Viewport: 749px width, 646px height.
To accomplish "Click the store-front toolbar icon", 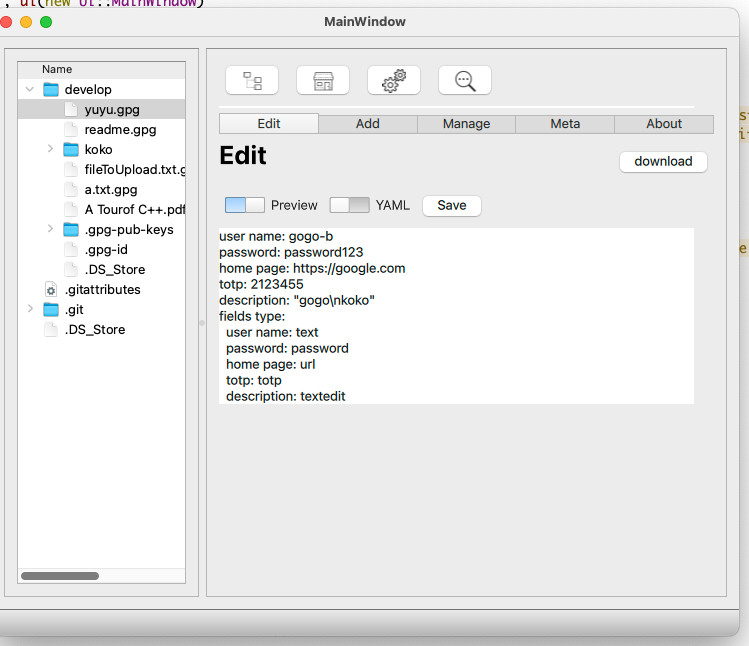I will 323,80.
